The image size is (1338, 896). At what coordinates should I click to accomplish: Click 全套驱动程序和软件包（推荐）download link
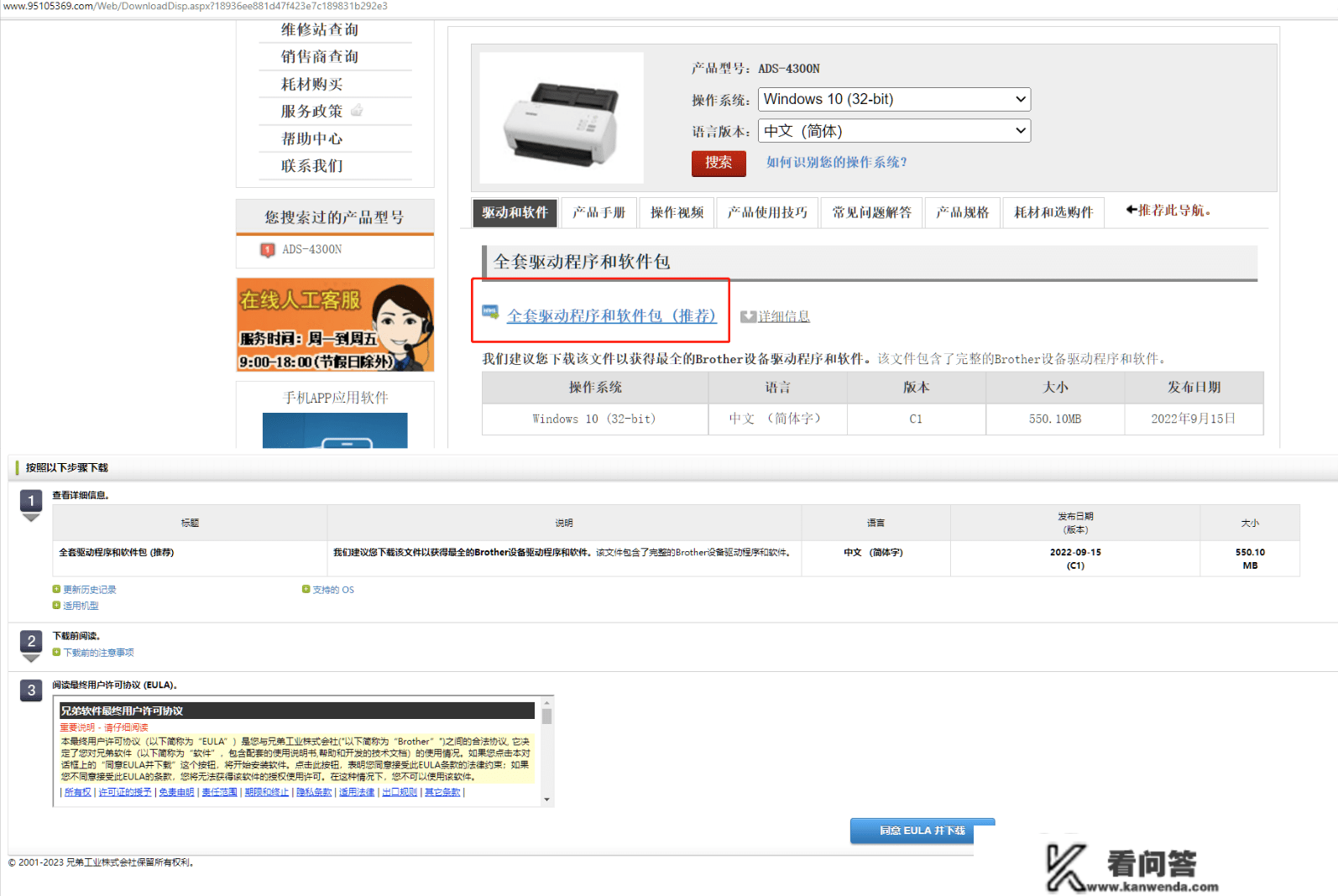[611, 316]
